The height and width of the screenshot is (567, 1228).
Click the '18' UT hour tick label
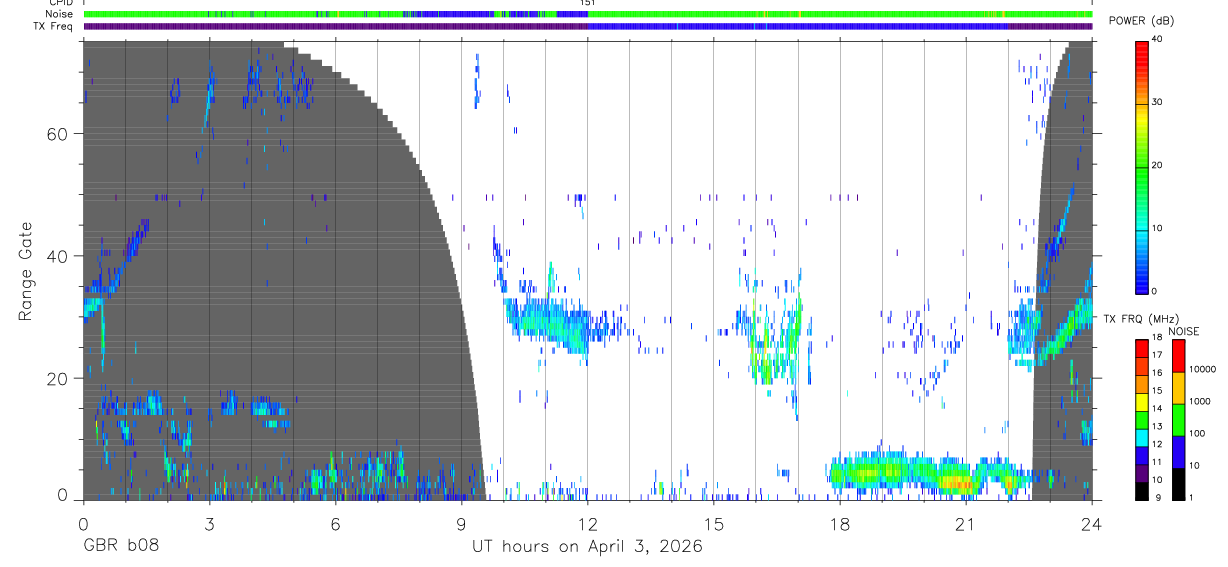pos(839,522)
